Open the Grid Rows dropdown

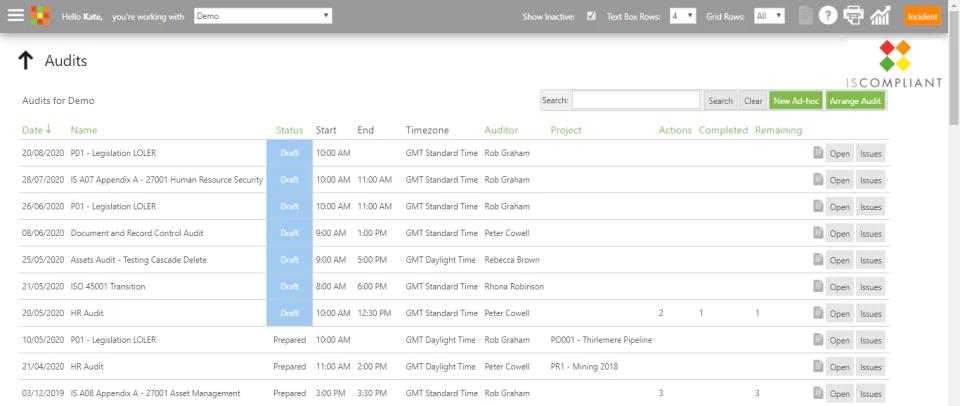[769, 16]
